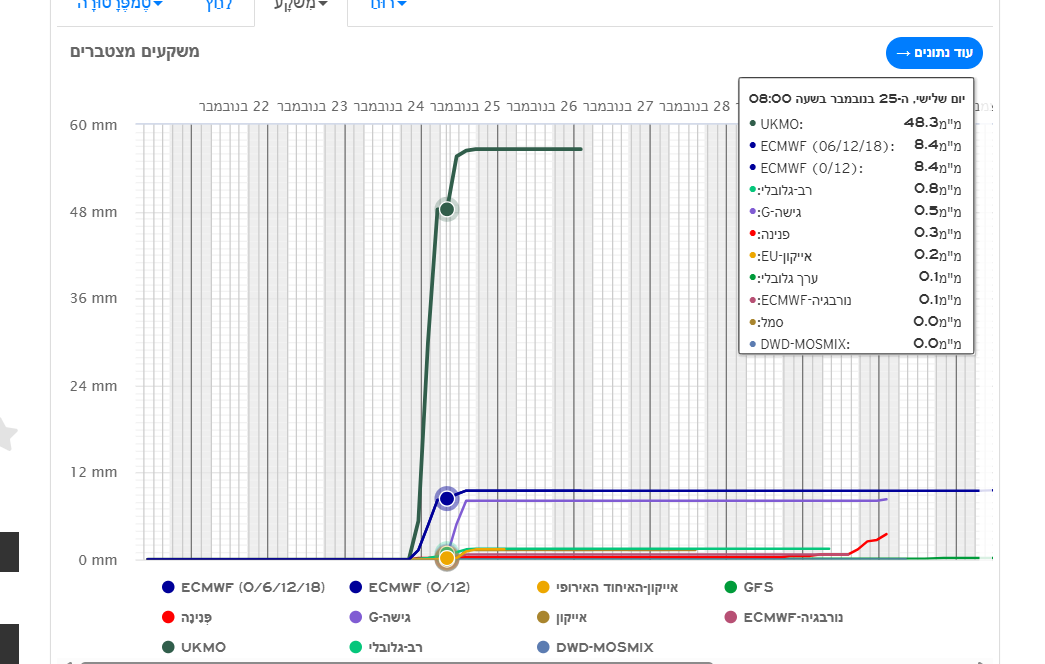Click the DWD-MOSMIX blue legend dot
The image size is (1045, 664).
point(543,647)
